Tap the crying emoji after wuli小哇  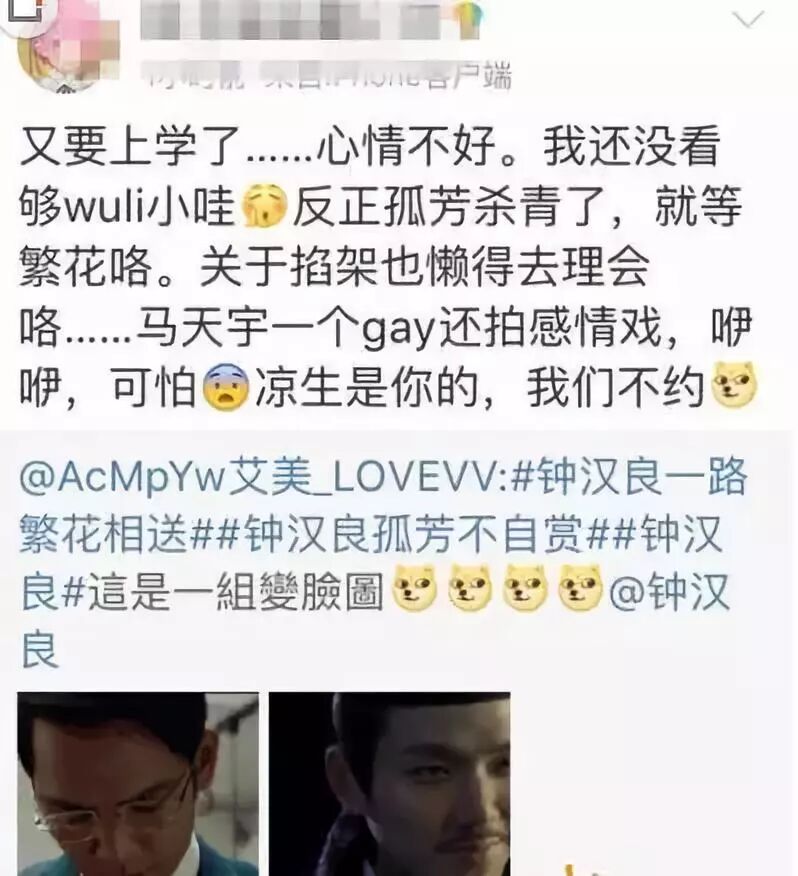pyautogui.click(x=264, y=206)
